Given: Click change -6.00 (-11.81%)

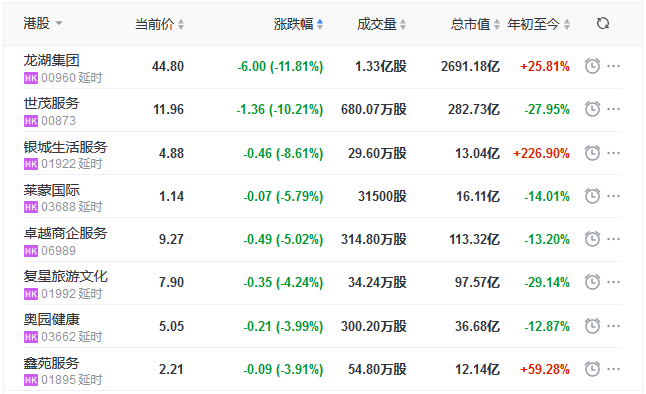Looking at the screenshot, I should pos(280,66).
